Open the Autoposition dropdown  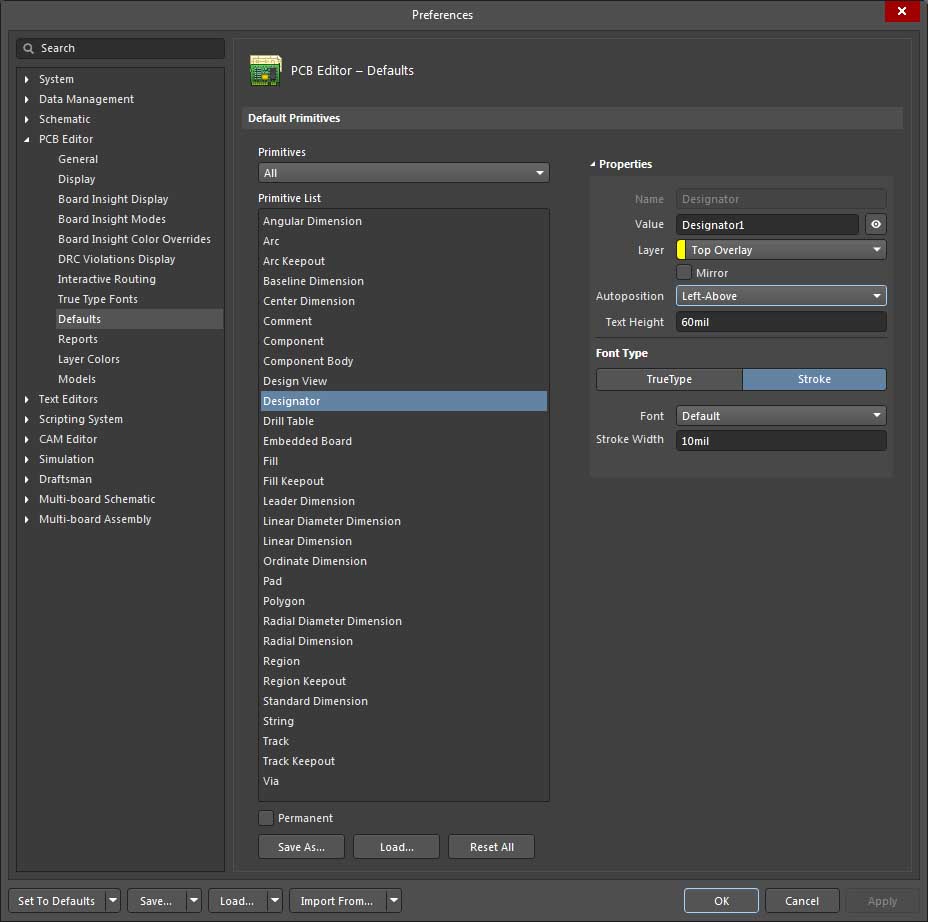point(781,296)
